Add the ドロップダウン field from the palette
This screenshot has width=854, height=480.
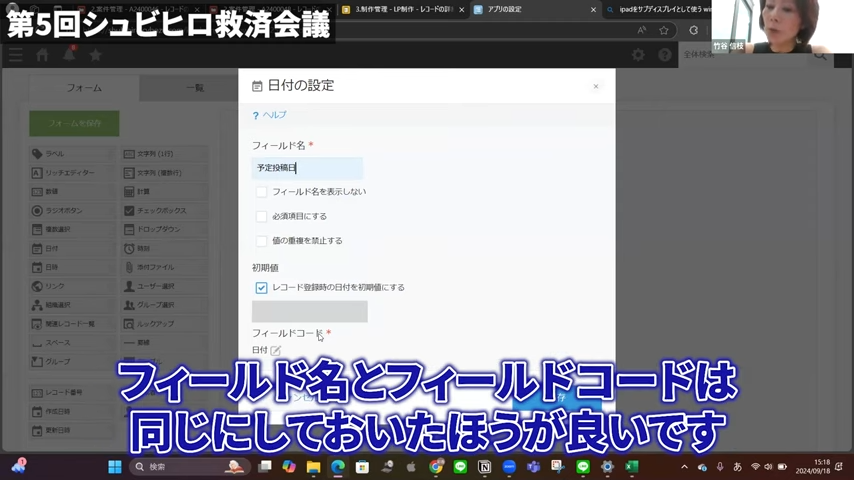[164, 229]
